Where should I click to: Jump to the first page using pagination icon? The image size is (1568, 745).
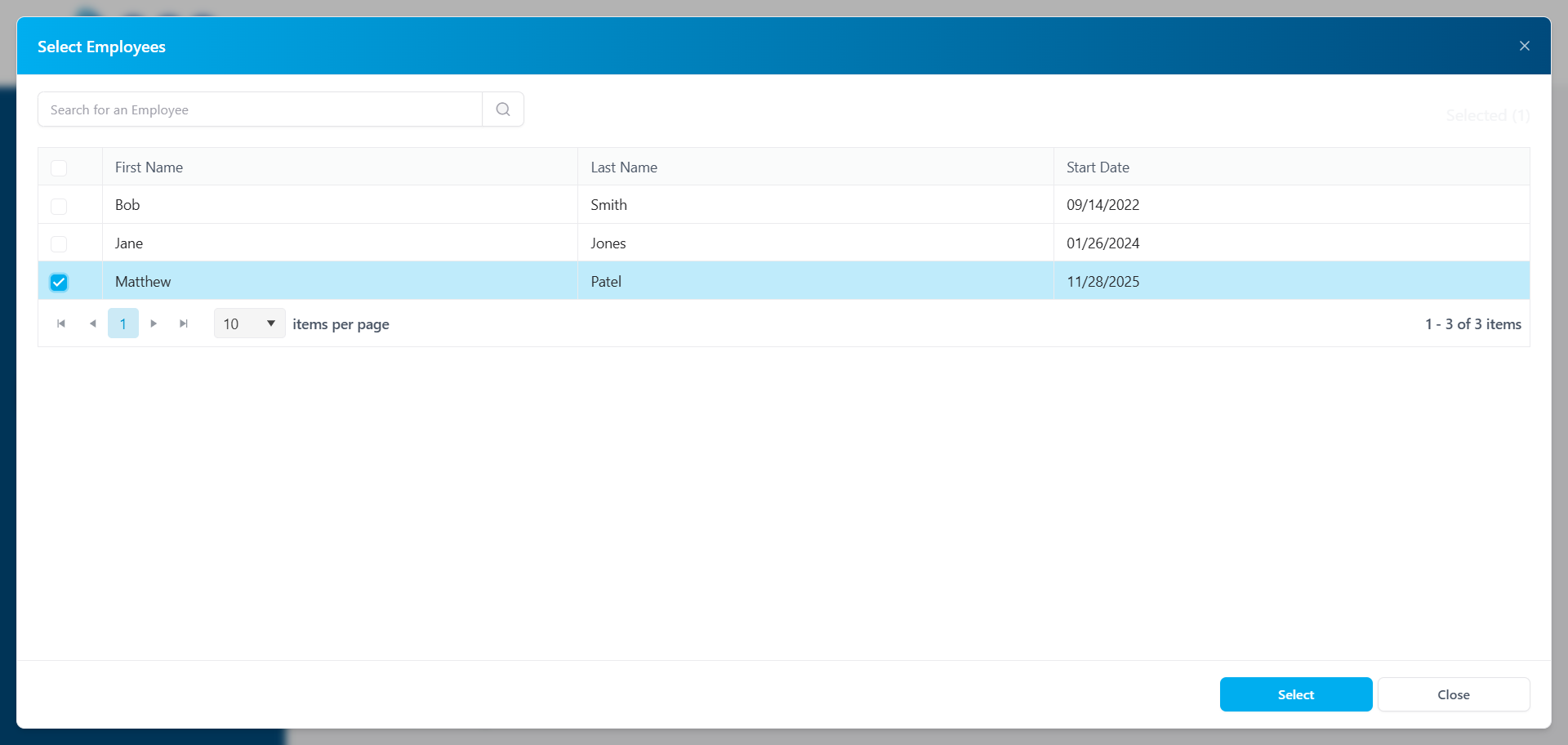click(x=60, y=323)
